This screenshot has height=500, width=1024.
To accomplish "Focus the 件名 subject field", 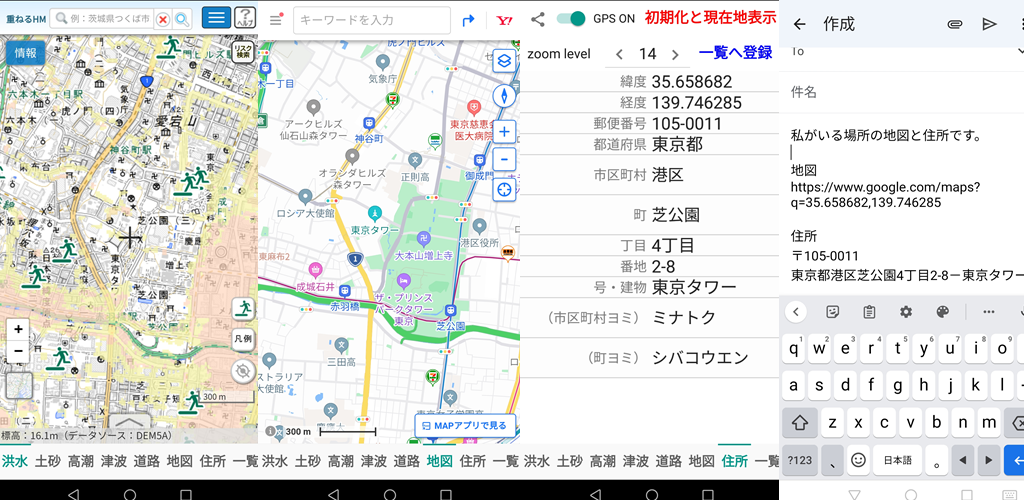I will pyautogui.click(x=902, y=92).
